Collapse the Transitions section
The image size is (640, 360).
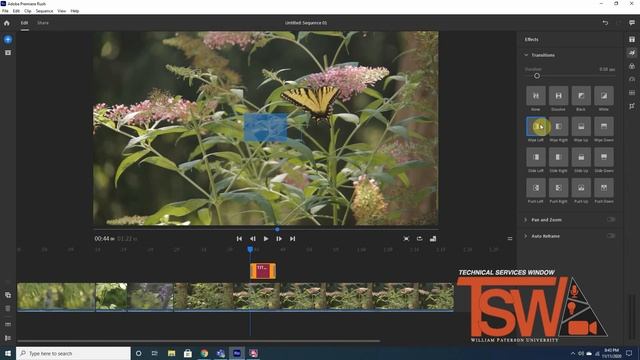coord(526,55)
